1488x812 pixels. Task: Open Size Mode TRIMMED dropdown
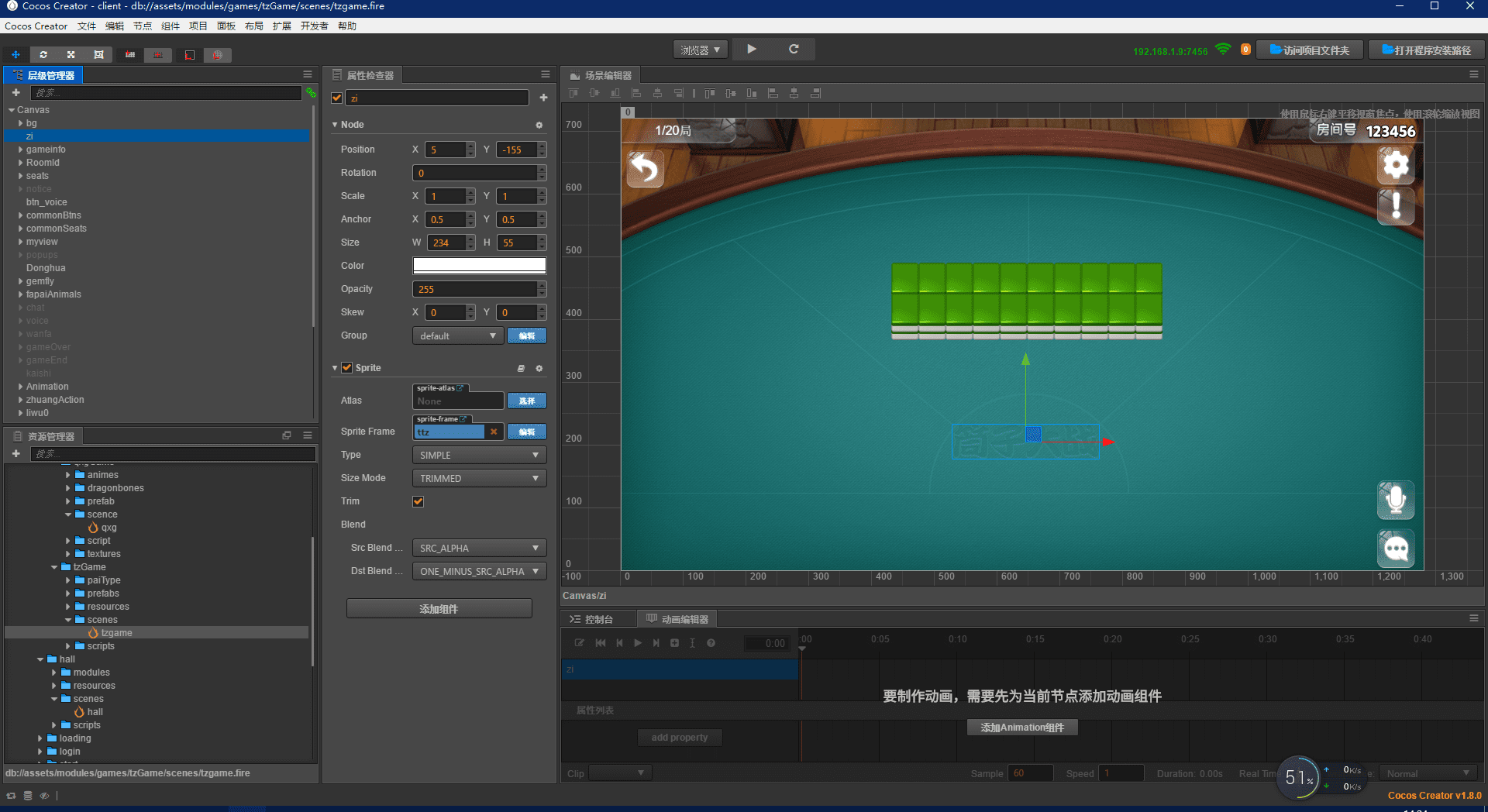[480, 478]
